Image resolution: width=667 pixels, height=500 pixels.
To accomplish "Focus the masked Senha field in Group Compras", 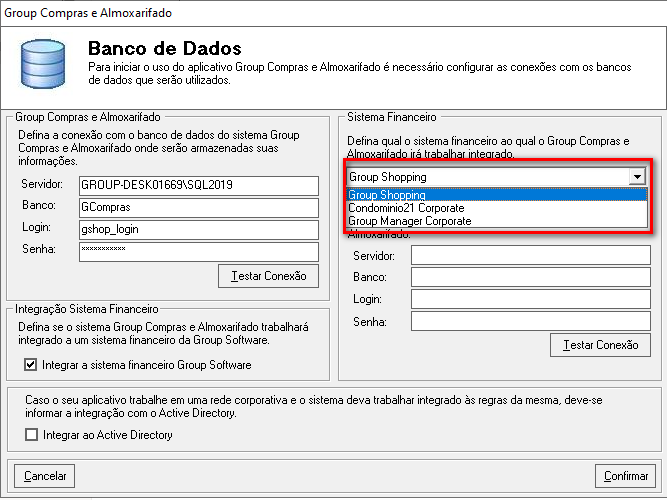I will [x=199, y=252].
